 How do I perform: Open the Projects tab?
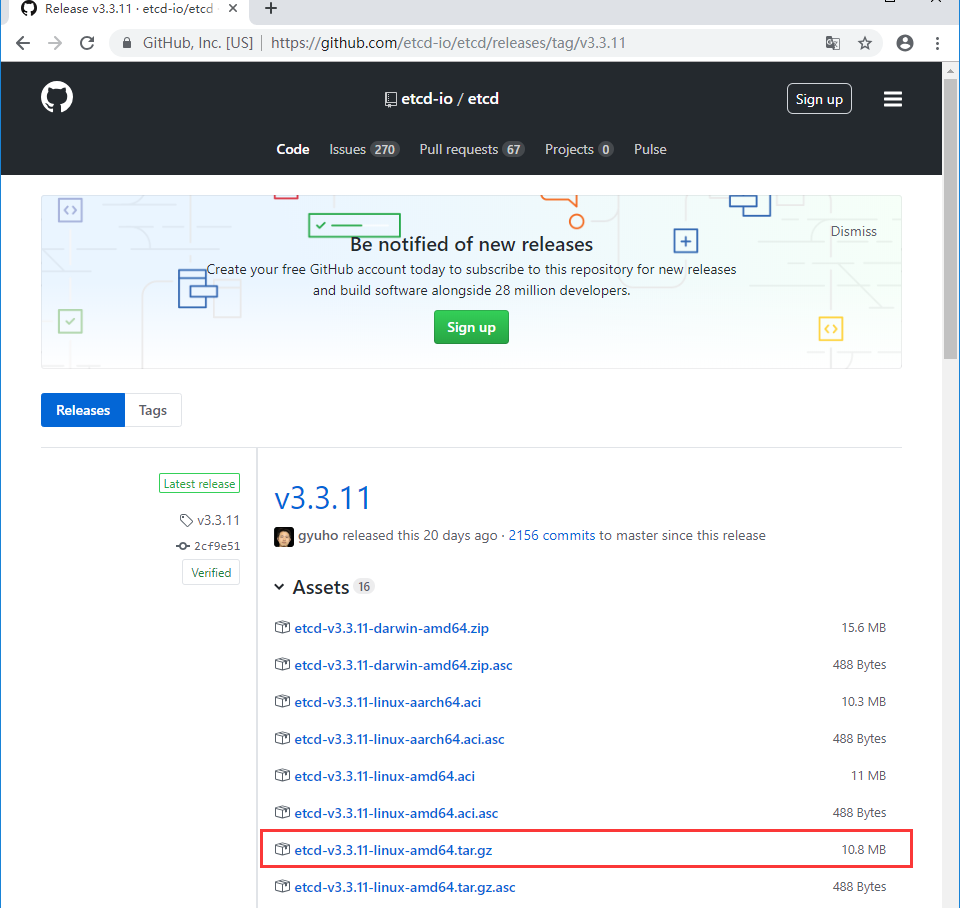579,149
